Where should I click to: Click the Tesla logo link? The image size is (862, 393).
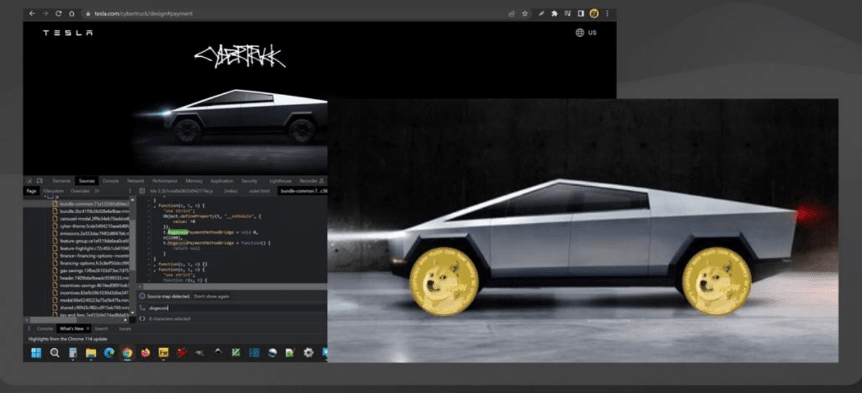click(68, 32)
